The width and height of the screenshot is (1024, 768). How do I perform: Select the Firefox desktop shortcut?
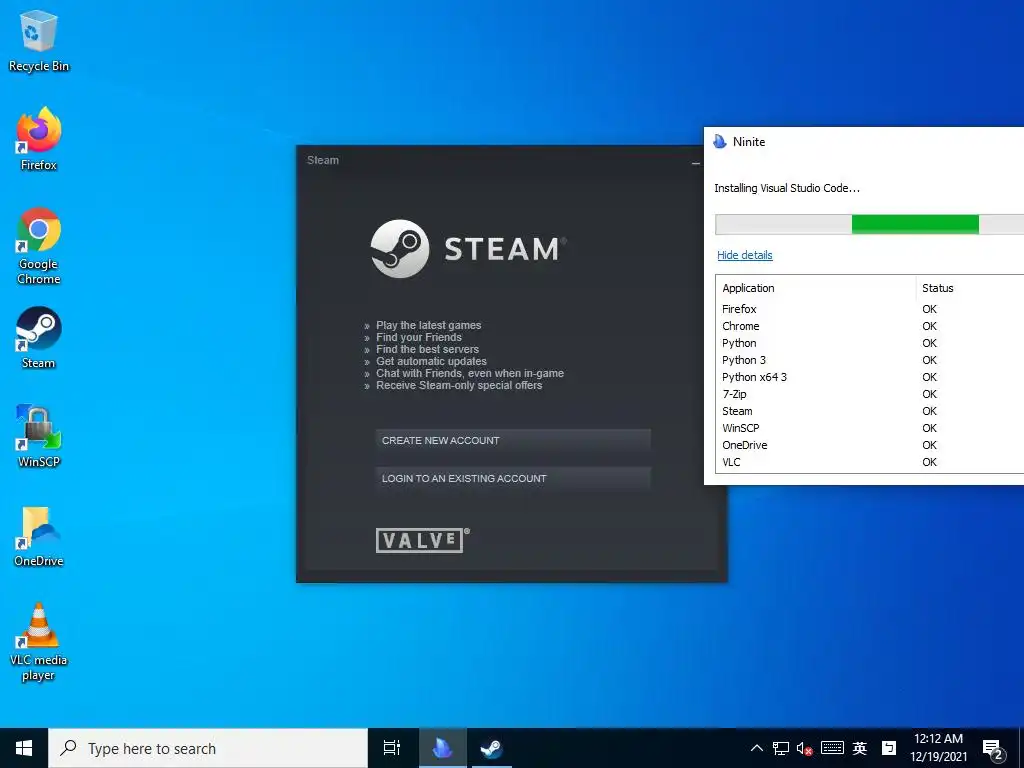coord(39,139)
